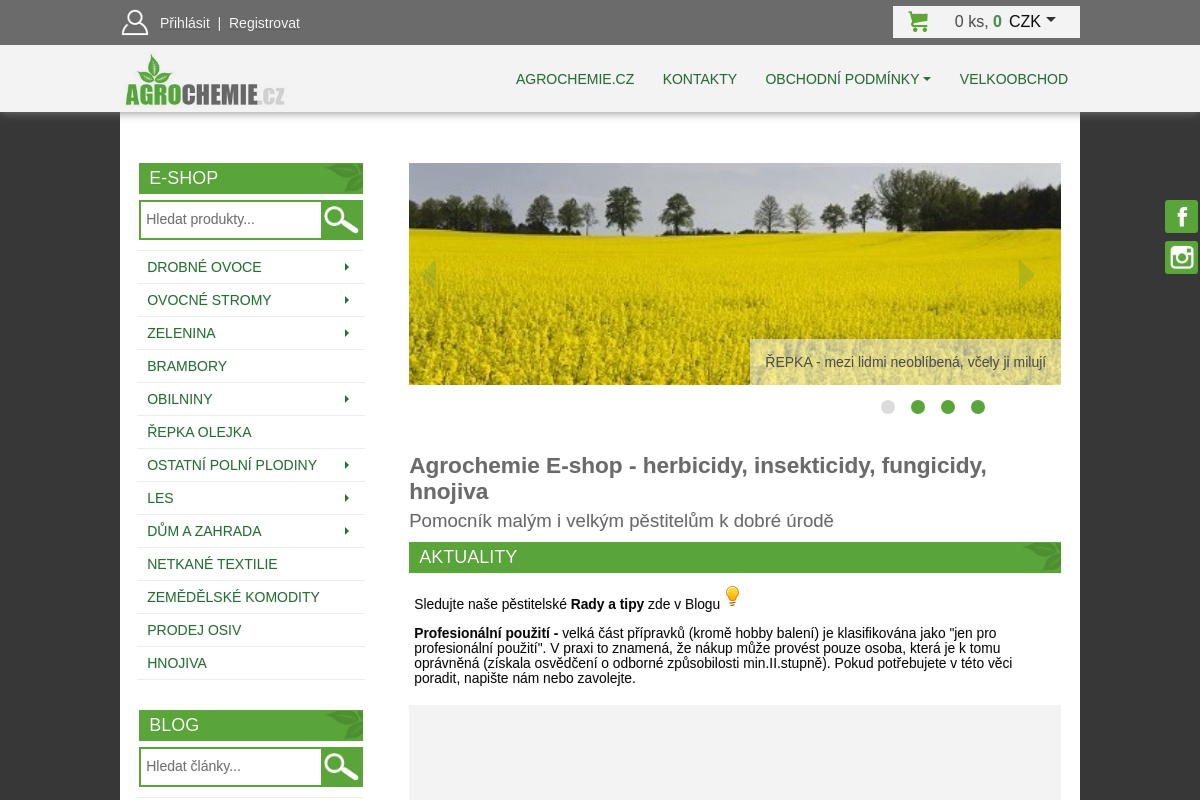Expand the DROBNÉ OVOCE submenu arrow
This screenshot has height=800, width=1200.
(347, 267)
